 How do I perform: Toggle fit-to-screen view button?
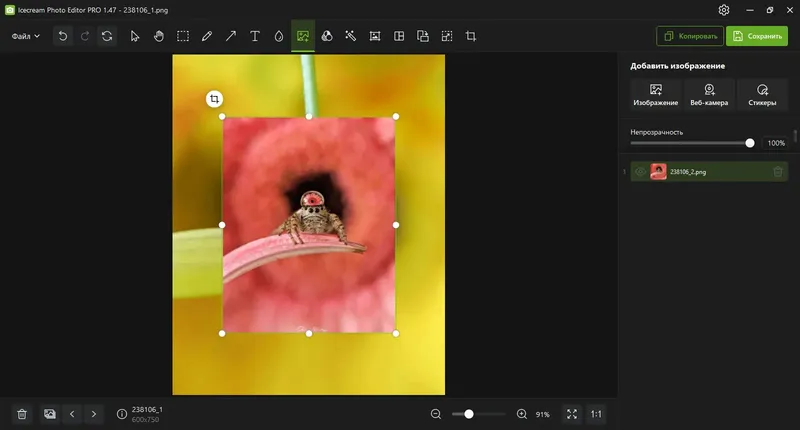click(x=571, y=414)
